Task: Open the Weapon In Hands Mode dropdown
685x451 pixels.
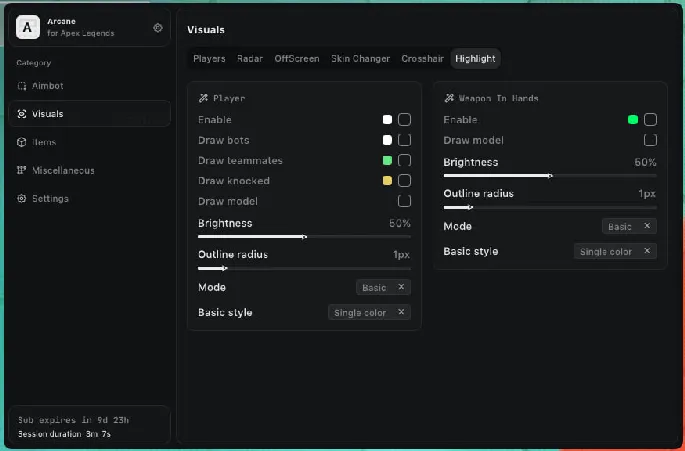Action: pyautogui.click(x=629, y=227)
